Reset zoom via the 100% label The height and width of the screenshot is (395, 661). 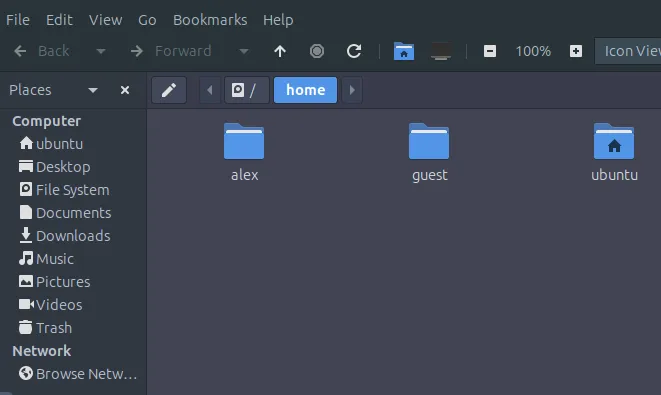point(533,51)
